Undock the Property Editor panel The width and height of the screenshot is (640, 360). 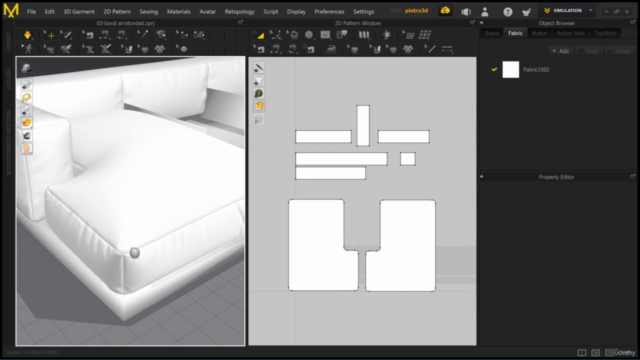pos(633,176)
